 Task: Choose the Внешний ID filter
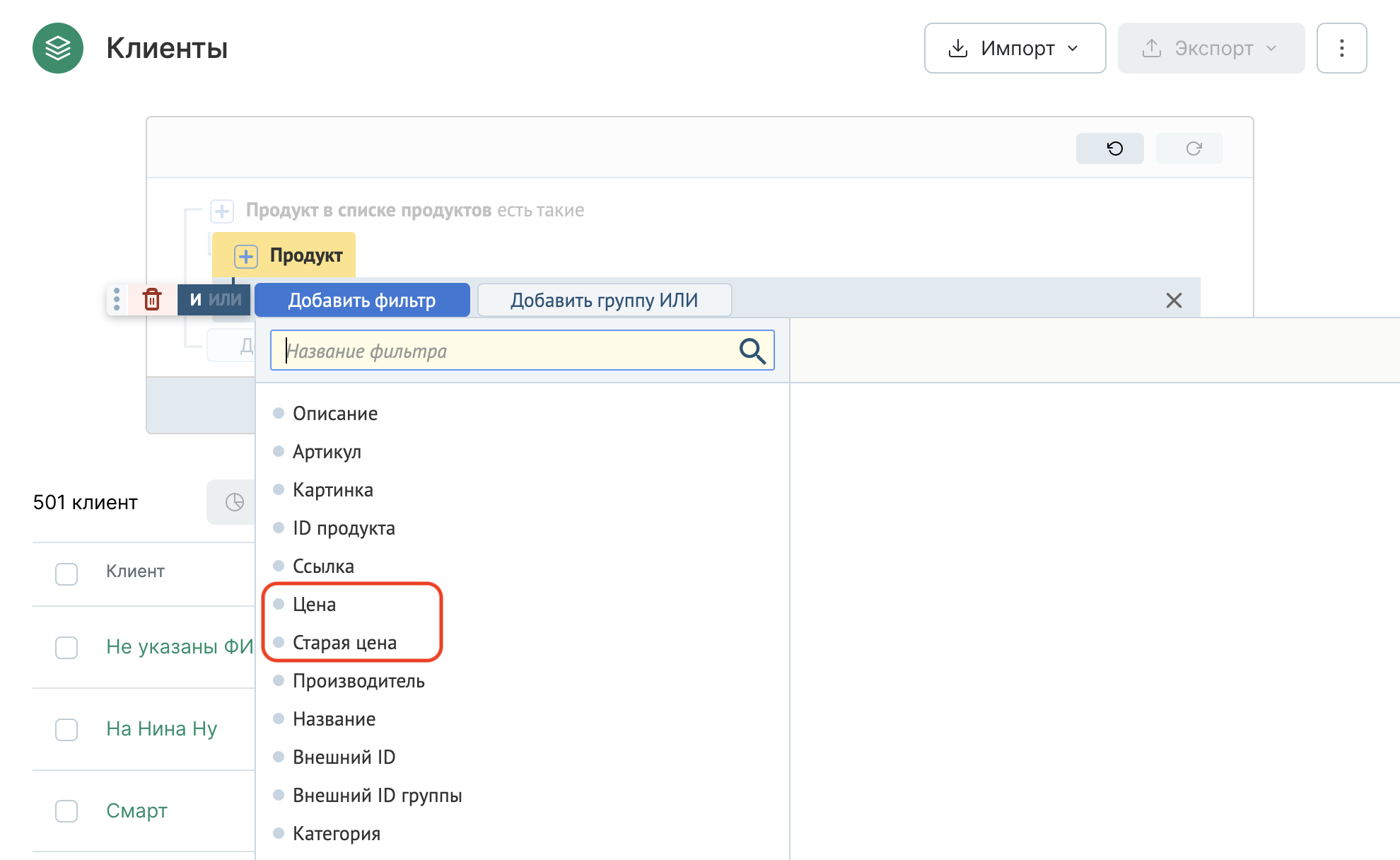(344, 757)
